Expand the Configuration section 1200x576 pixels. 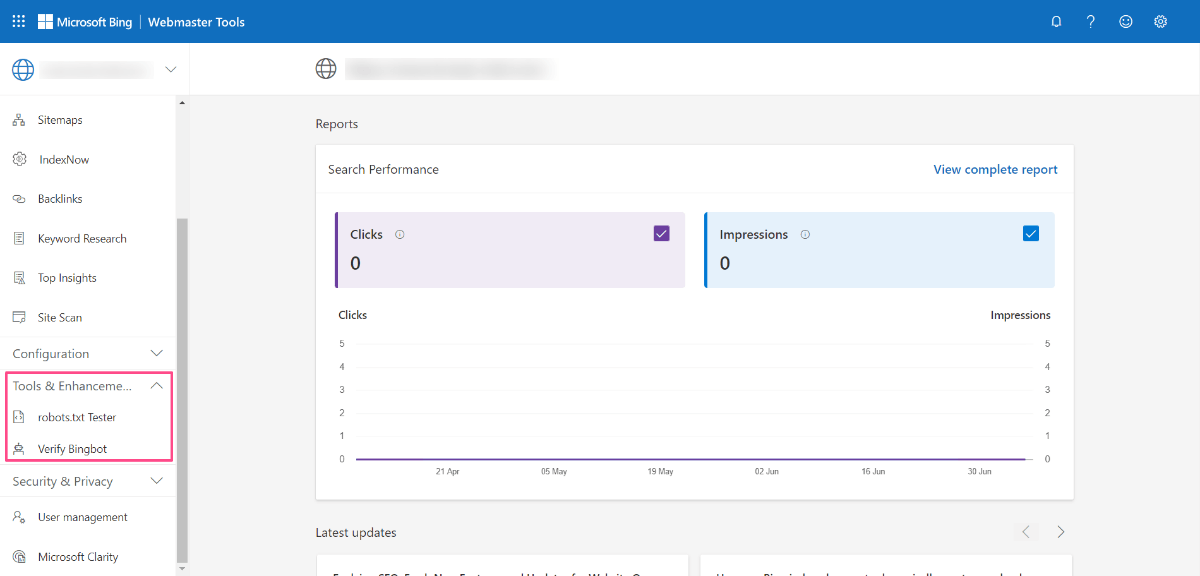click(88, 354)
